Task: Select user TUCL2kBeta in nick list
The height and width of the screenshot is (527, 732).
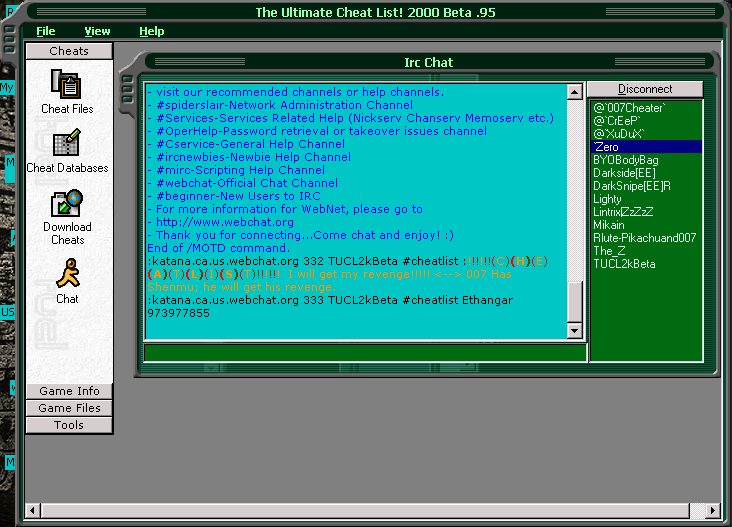Action: [x=647, y=264]
